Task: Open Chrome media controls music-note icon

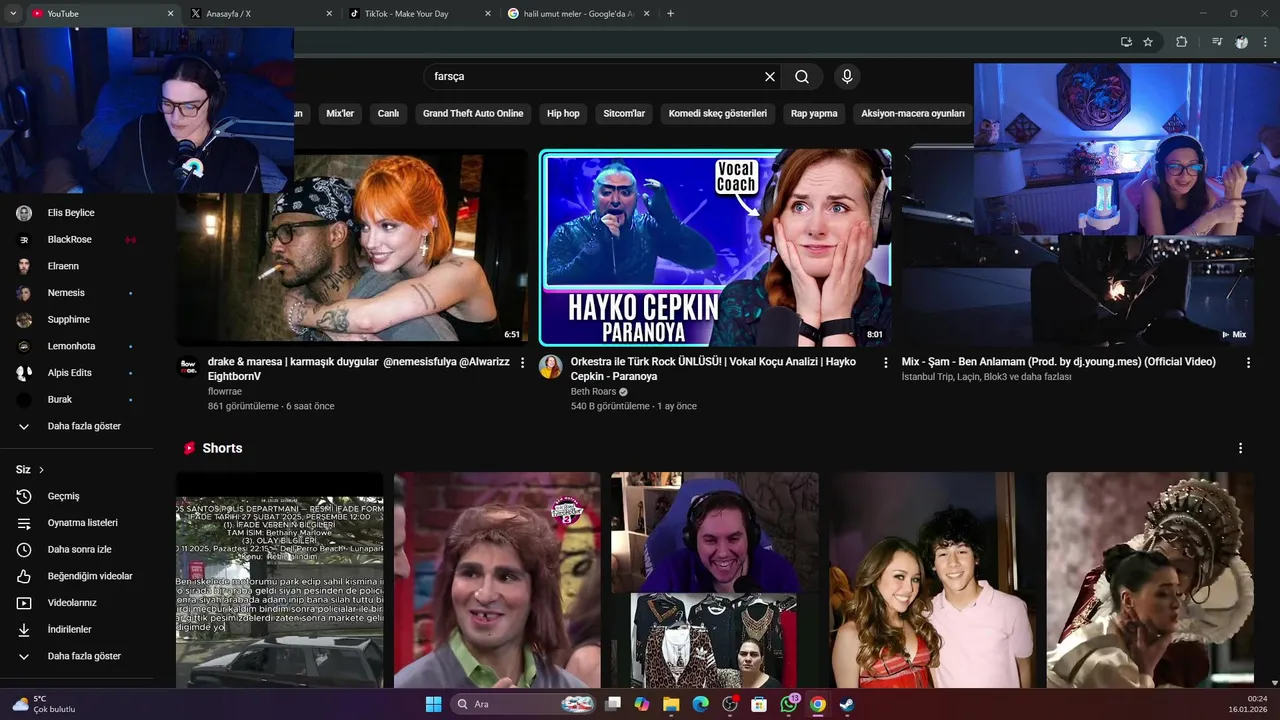Action: tap(1217, 42)
